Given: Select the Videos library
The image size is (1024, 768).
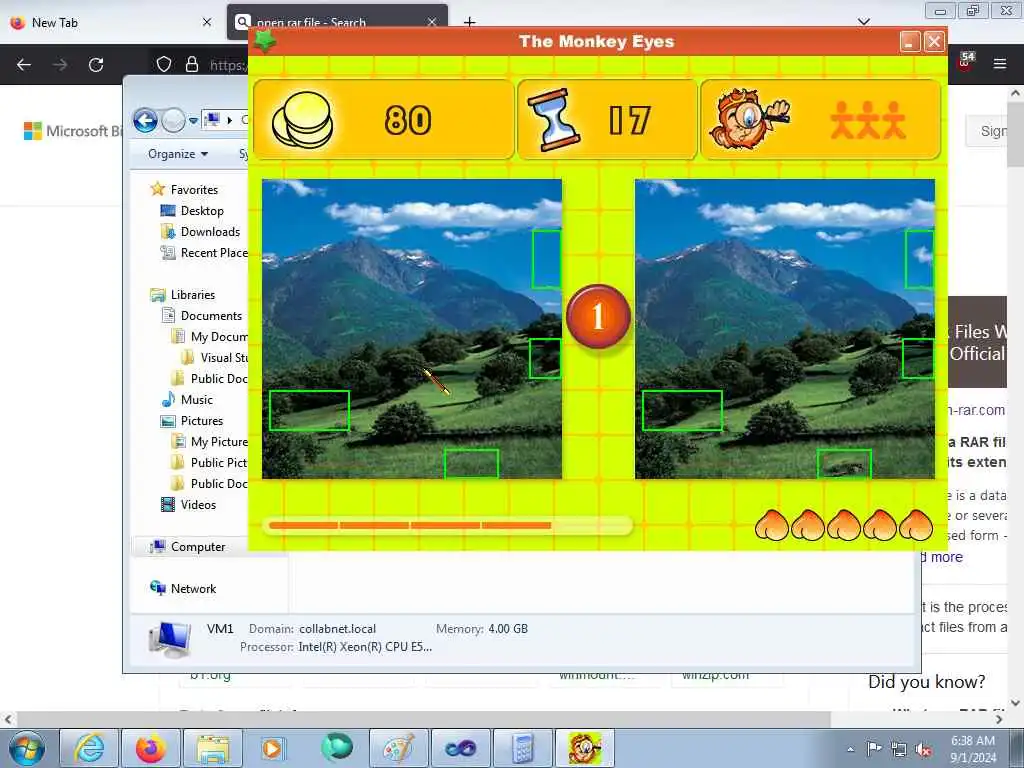Looking at the screenshot, I should coord(198,505).
